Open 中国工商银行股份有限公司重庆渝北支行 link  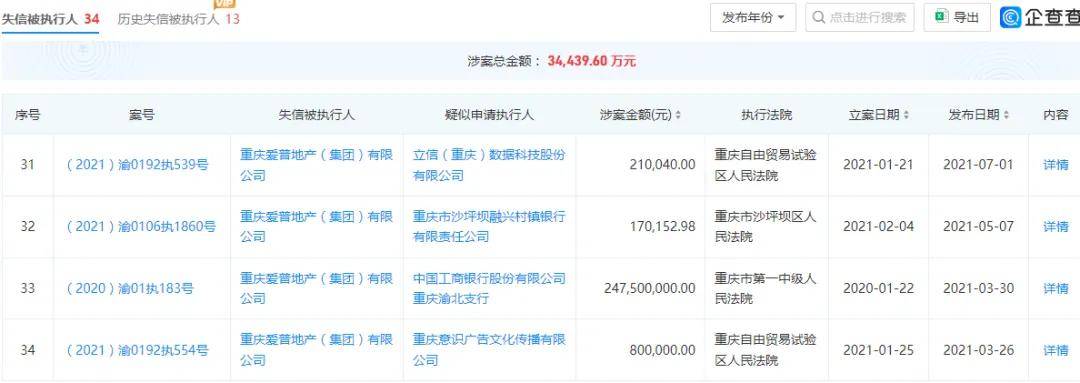click(x=489, y=289)
